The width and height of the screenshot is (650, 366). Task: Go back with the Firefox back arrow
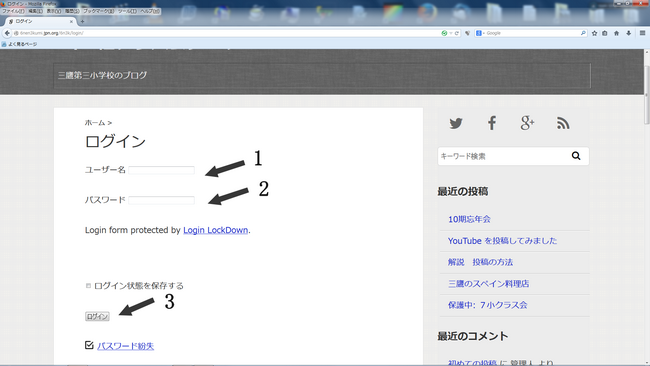point(7,33)
